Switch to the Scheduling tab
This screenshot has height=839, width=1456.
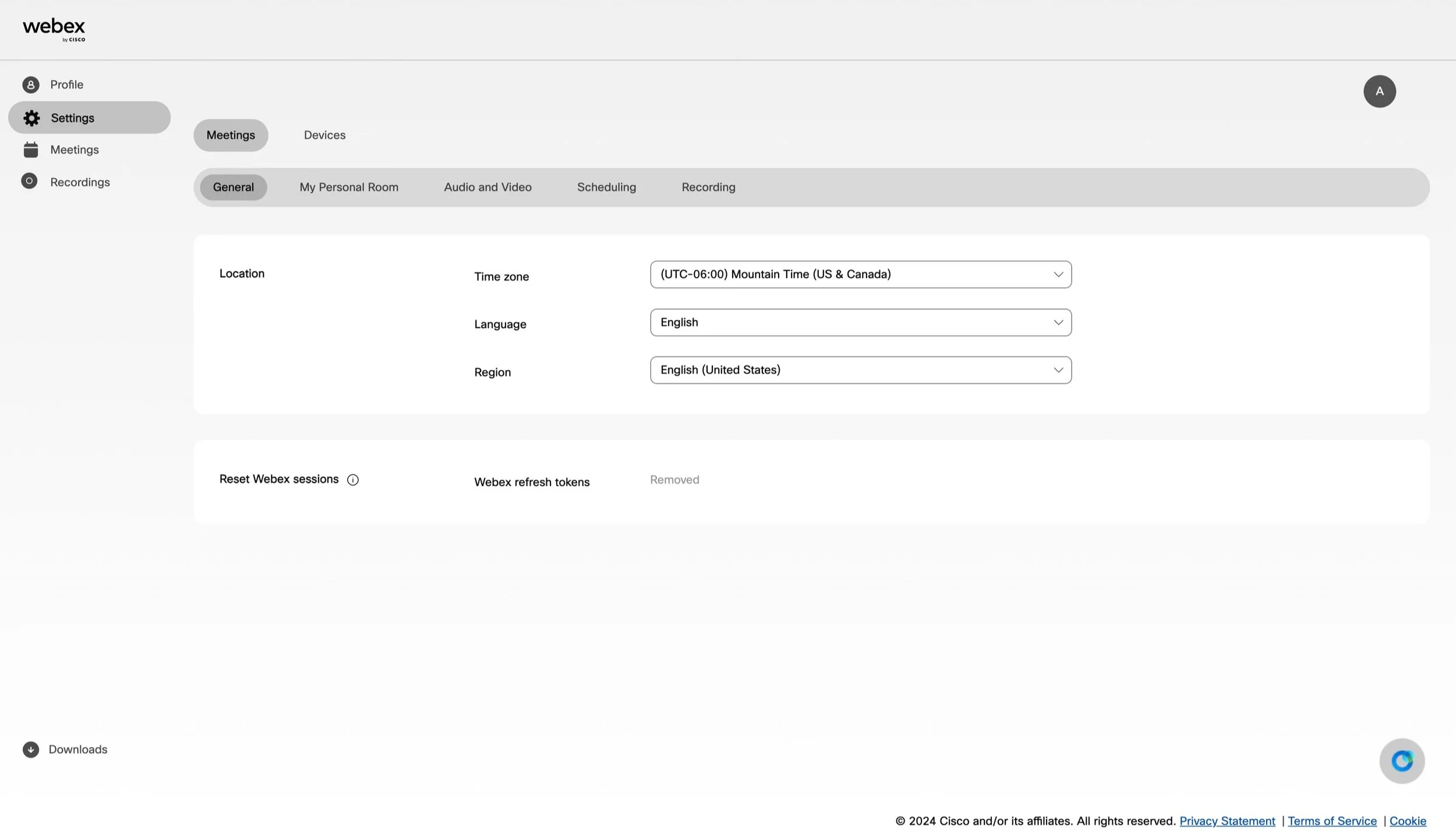[x=606, y=187]
